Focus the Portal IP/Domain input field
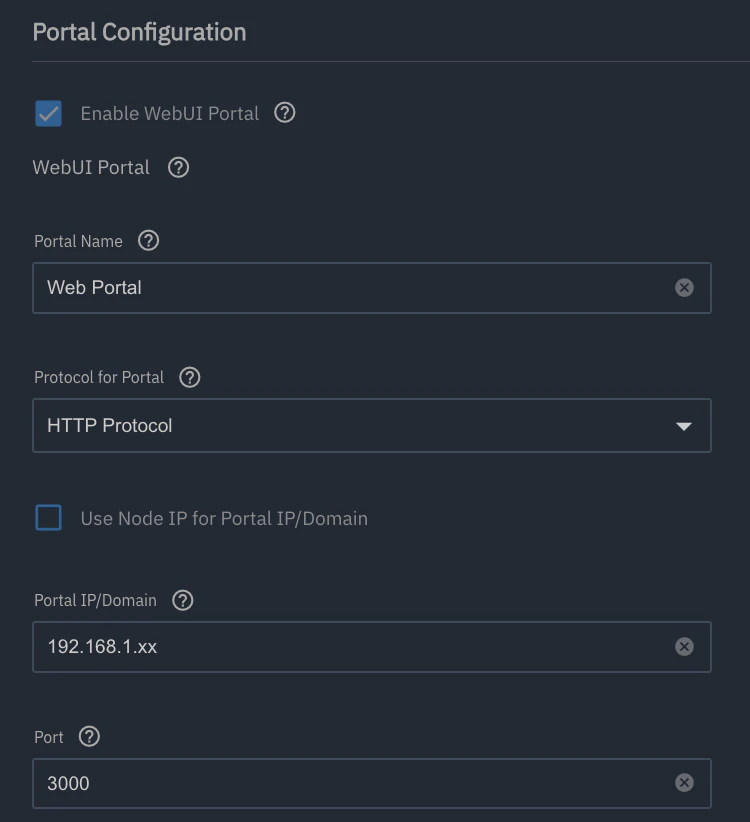 click(x=372, y=647)
